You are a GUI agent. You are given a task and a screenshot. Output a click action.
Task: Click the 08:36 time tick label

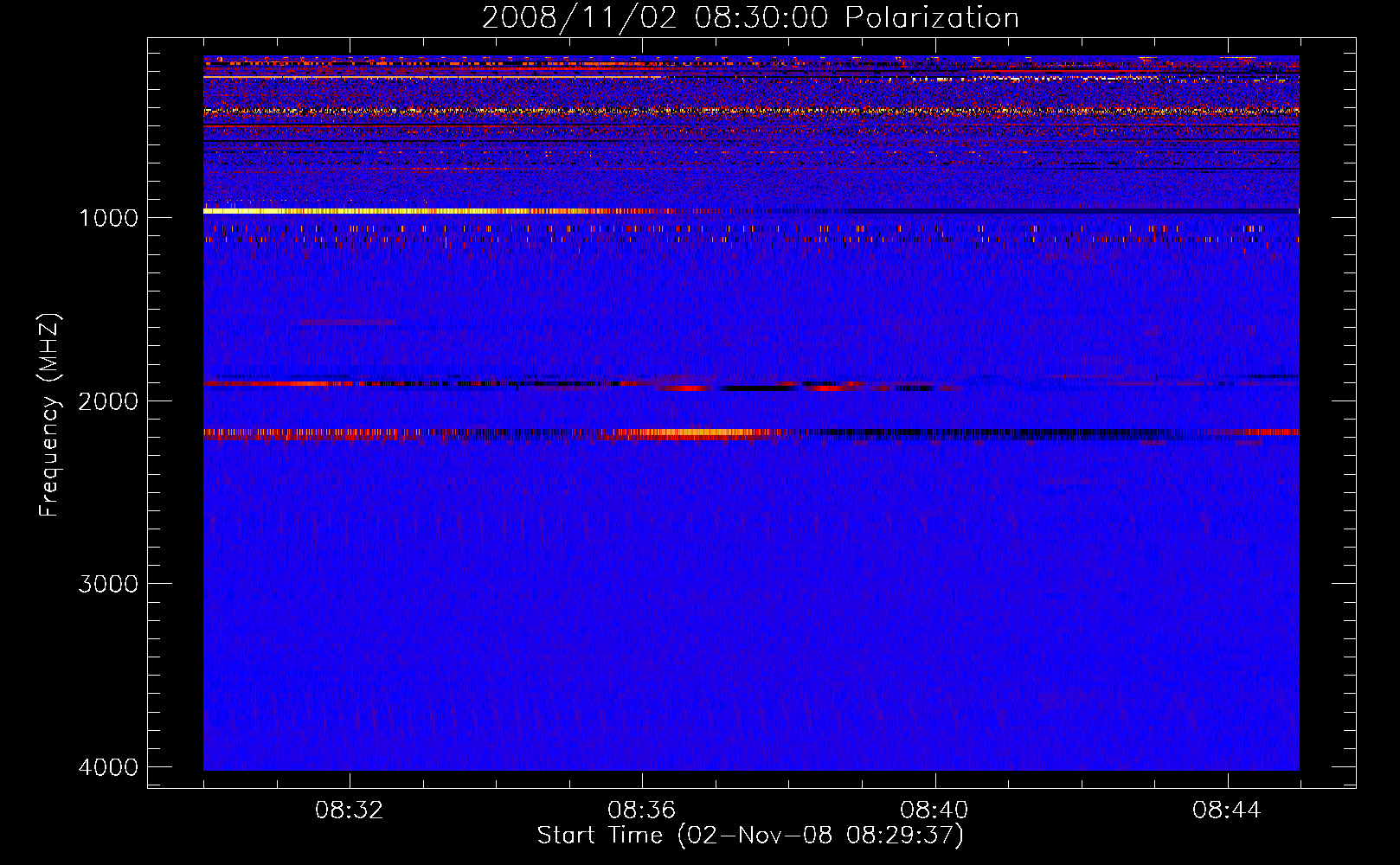click(x=642, y=811)
